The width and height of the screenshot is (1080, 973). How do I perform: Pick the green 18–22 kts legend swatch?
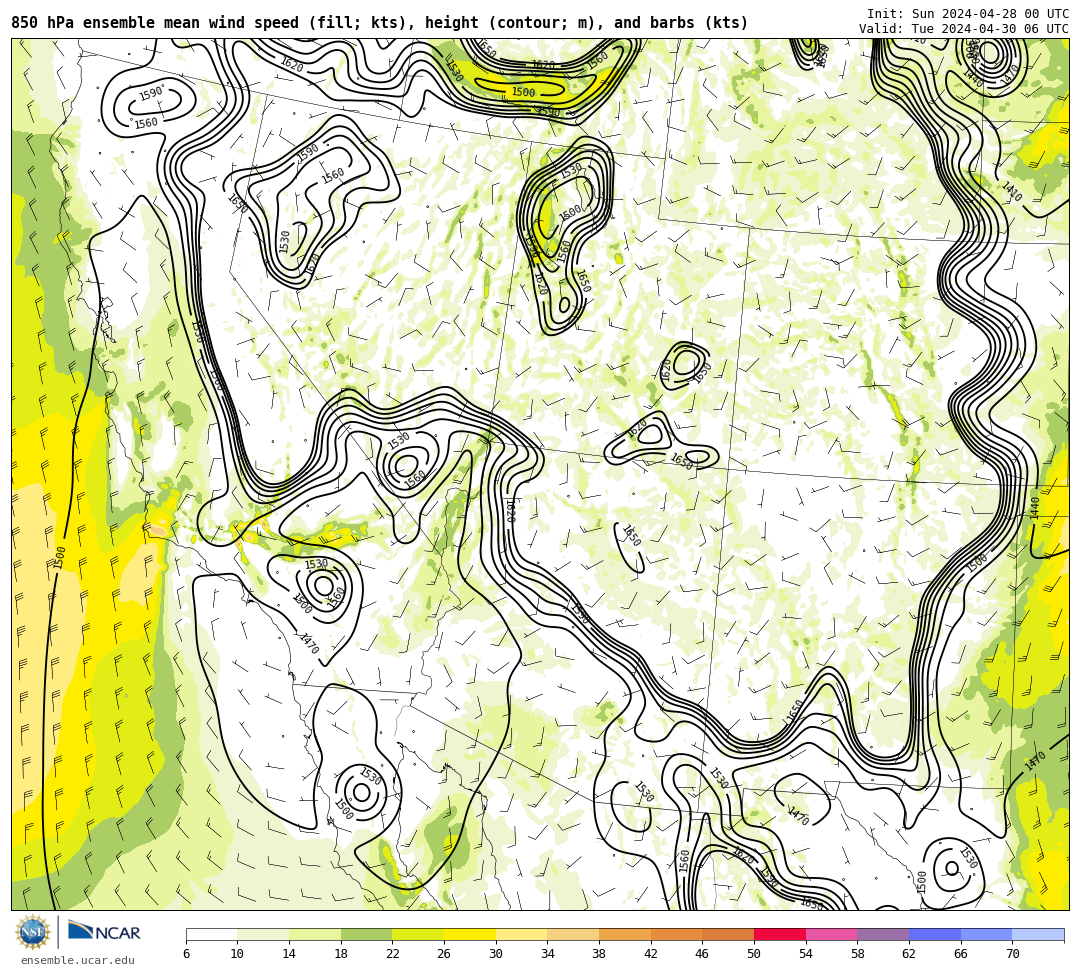[x=366, y=934]
